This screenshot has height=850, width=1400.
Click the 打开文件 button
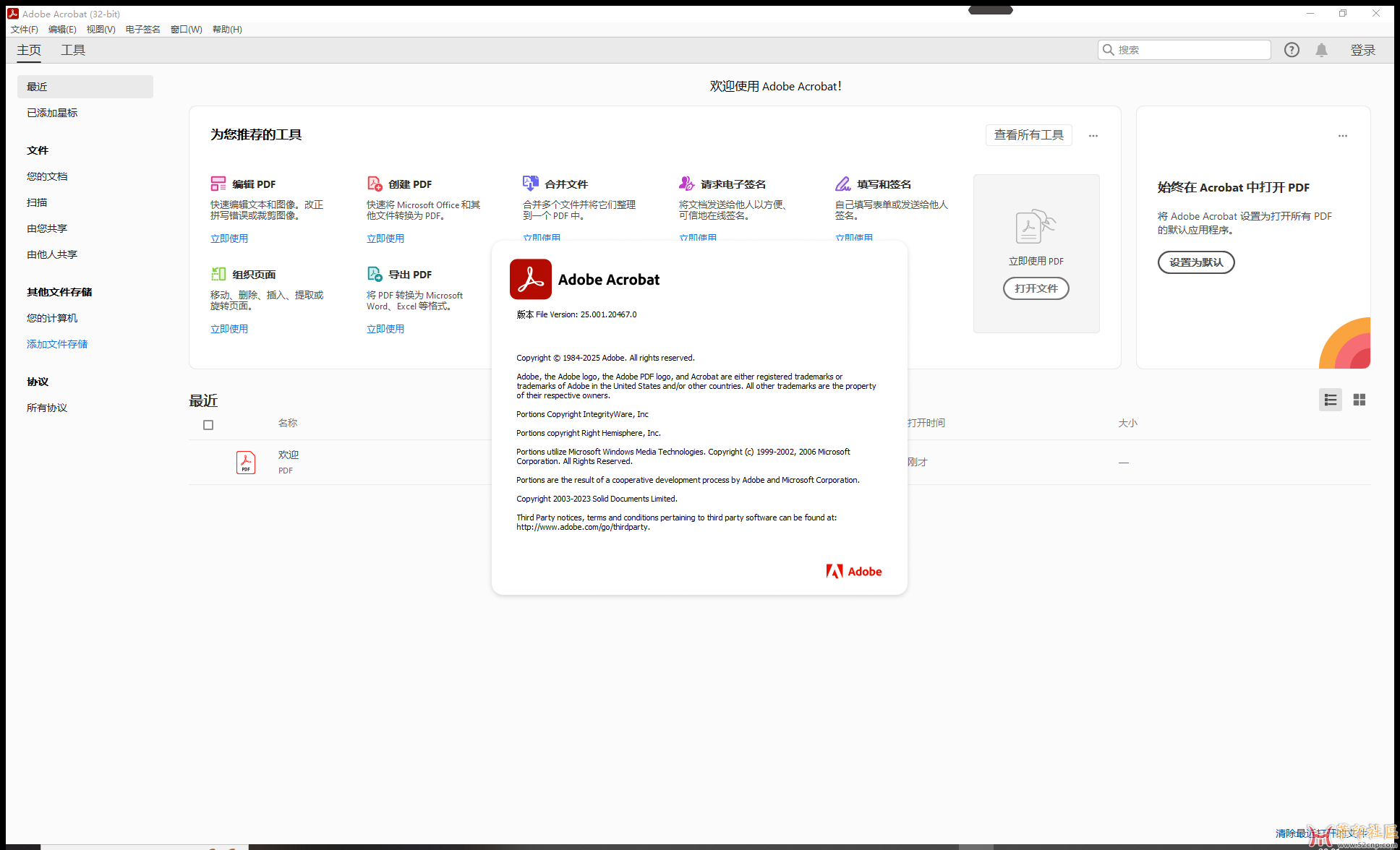[x=1036, y=288]
